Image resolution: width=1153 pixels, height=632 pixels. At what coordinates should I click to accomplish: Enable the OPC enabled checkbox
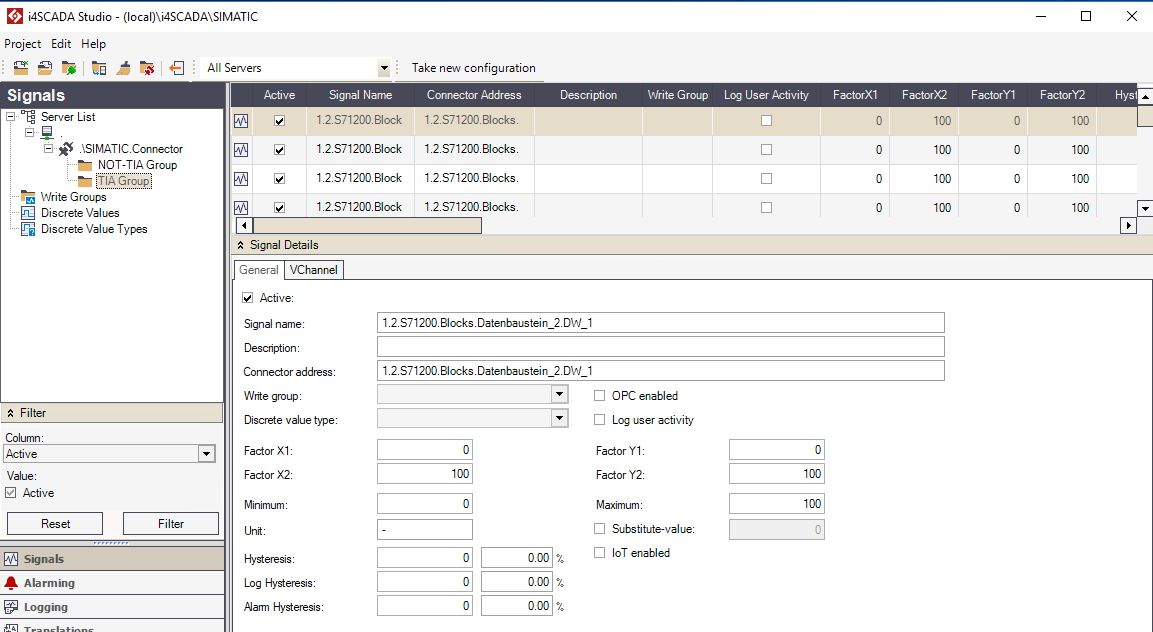(599, 396)
